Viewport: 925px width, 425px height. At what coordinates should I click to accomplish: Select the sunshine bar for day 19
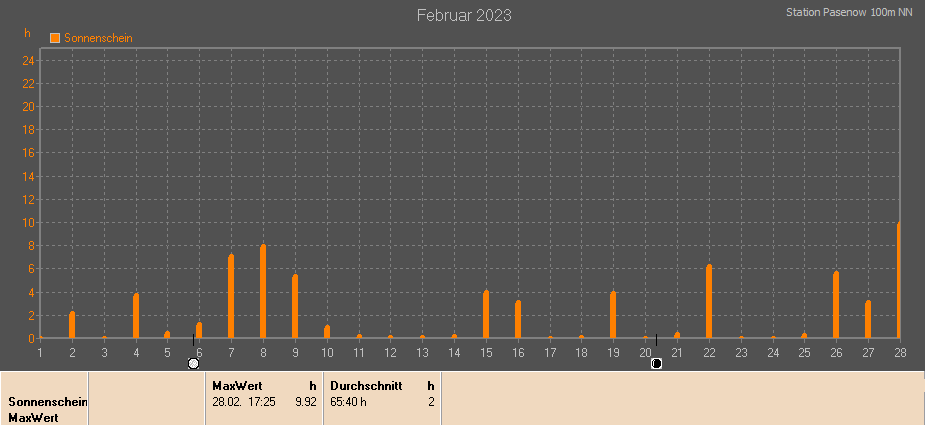click(x=613, y=315)
